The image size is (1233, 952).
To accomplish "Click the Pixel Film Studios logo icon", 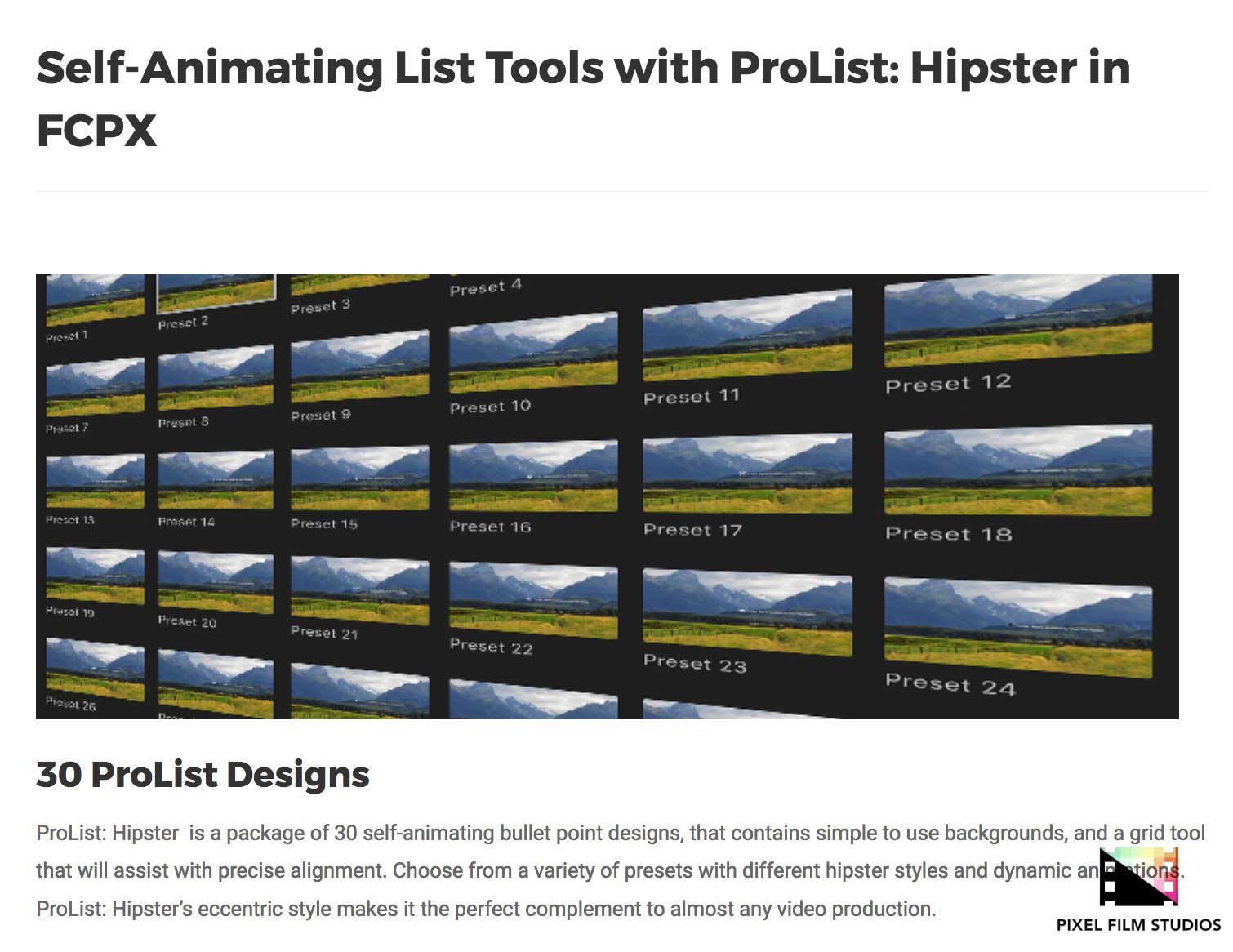I will point(1139,877).
